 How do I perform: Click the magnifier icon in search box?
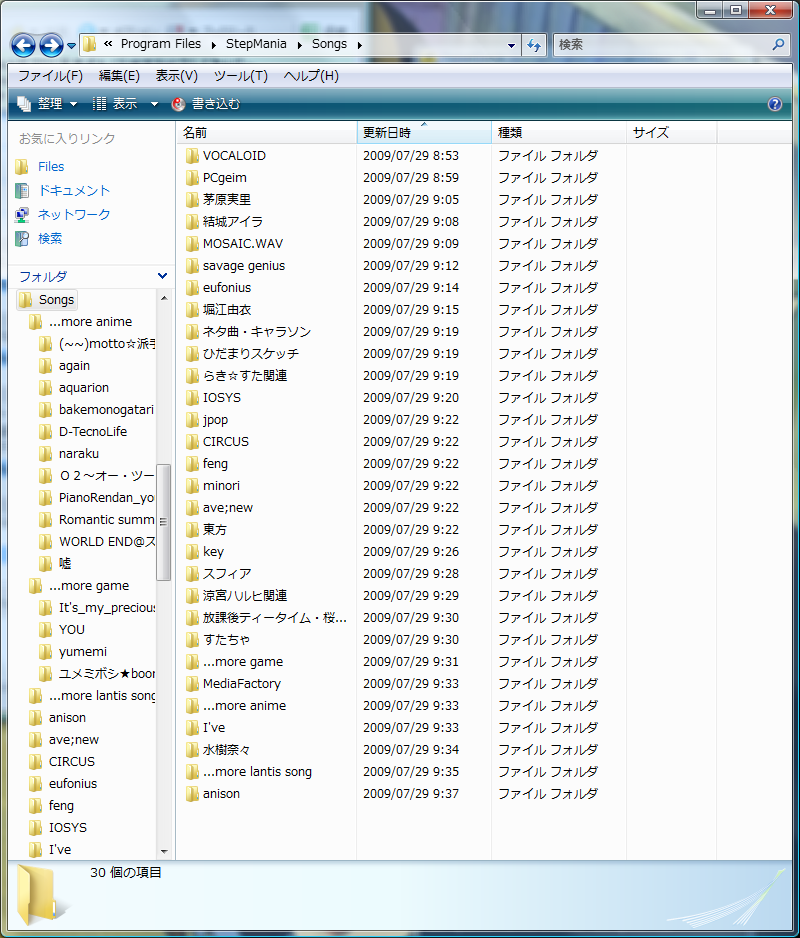pyautogui.click(x=778, y=44)
